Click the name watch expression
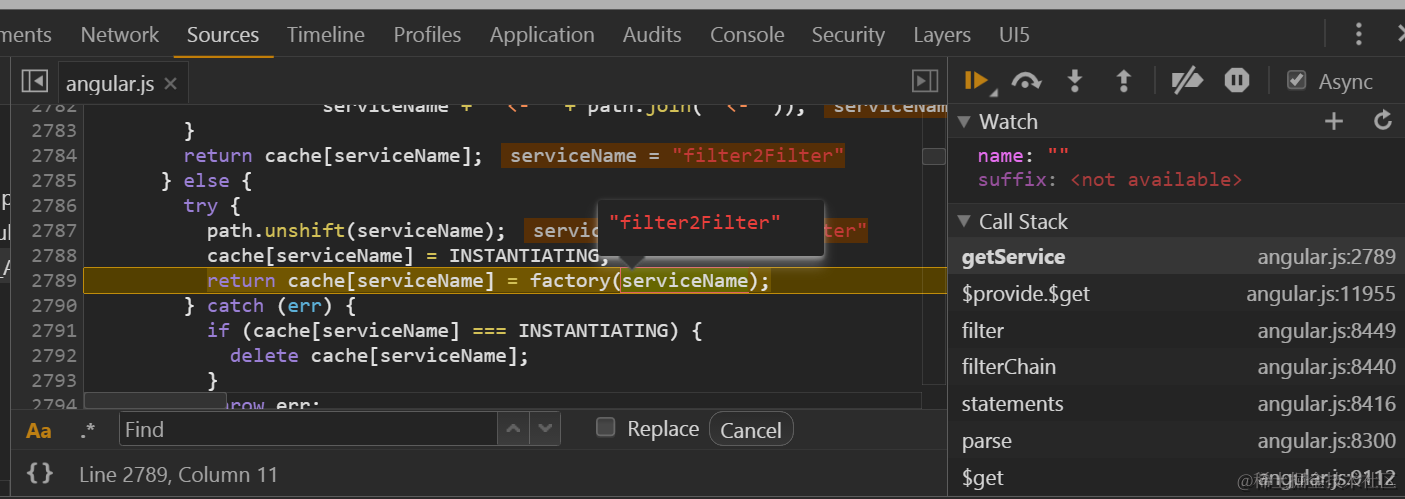Screen dimensions: 1405x499 [x=1023, y=155]
